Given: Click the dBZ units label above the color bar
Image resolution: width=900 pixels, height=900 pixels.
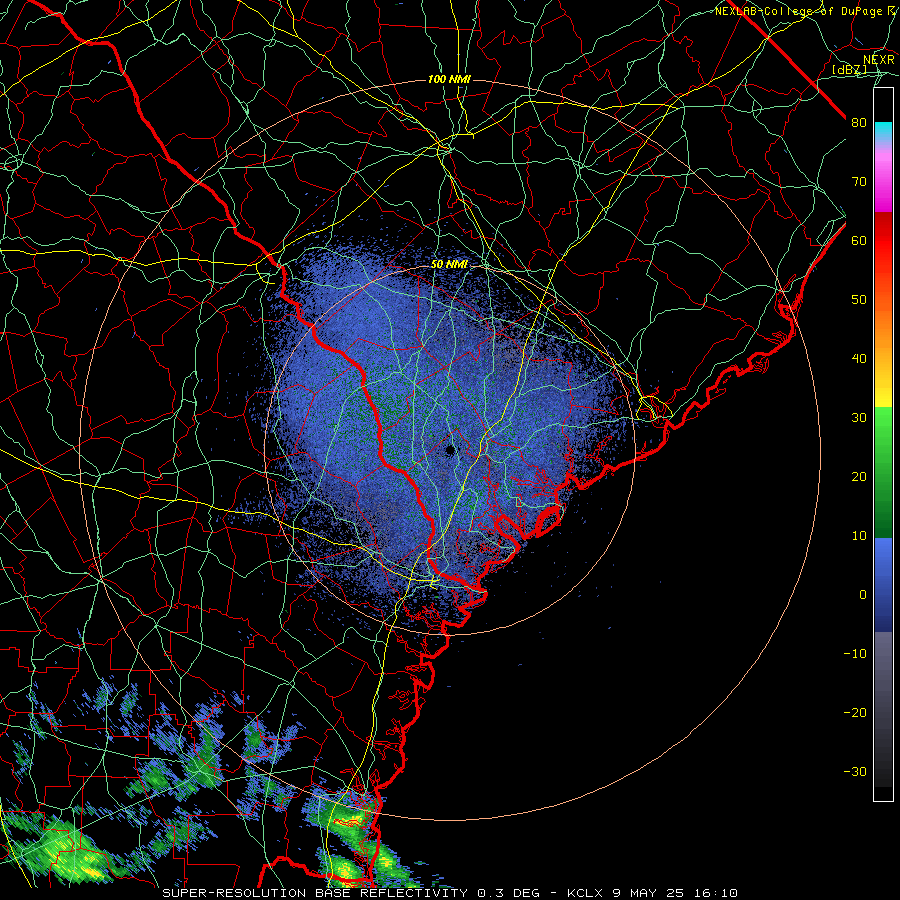Looking at the screenshot, I should (x=849, y=69).
